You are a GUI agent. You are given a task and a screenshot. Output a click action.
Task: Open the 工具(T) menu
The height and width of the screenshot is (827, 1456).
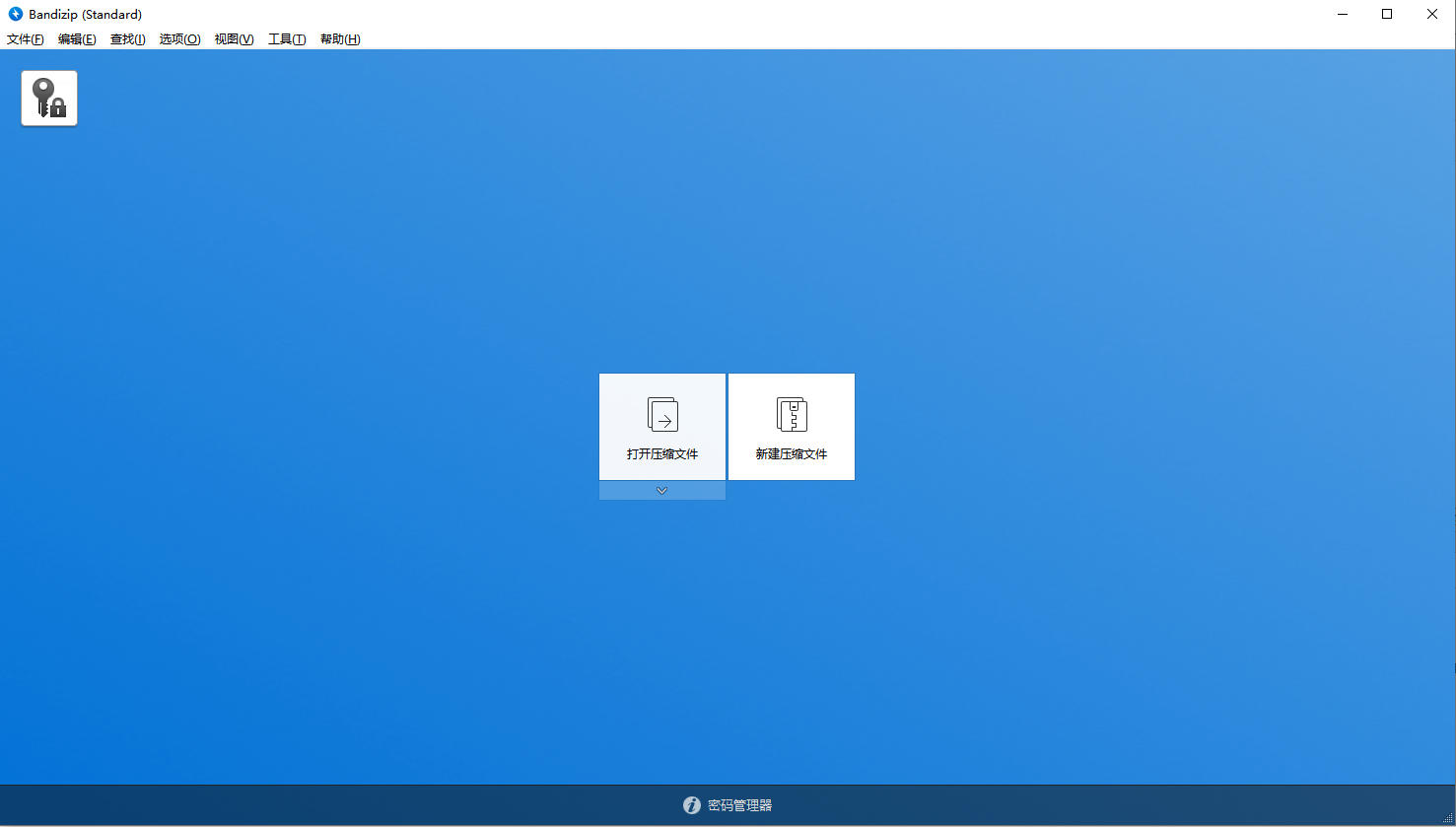tap(287, 39)
